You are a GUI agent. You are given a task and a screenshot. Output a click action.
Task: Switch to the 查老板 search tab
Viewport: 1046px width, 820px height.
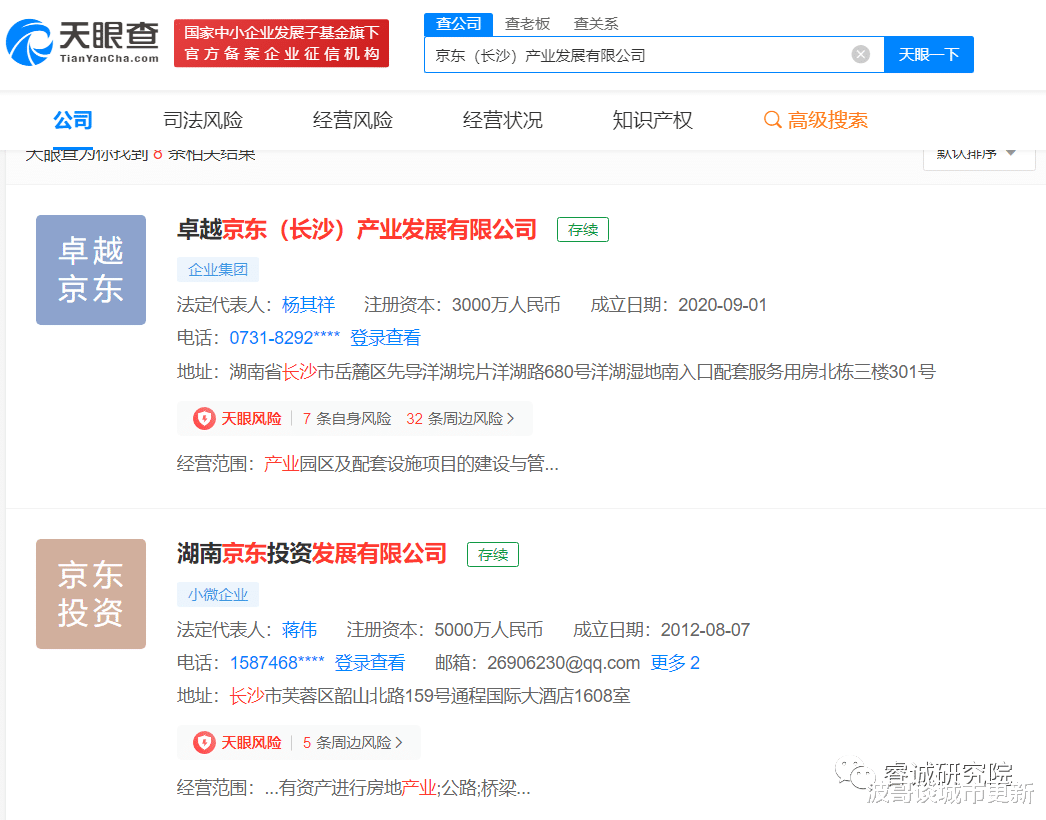(527, 24)
